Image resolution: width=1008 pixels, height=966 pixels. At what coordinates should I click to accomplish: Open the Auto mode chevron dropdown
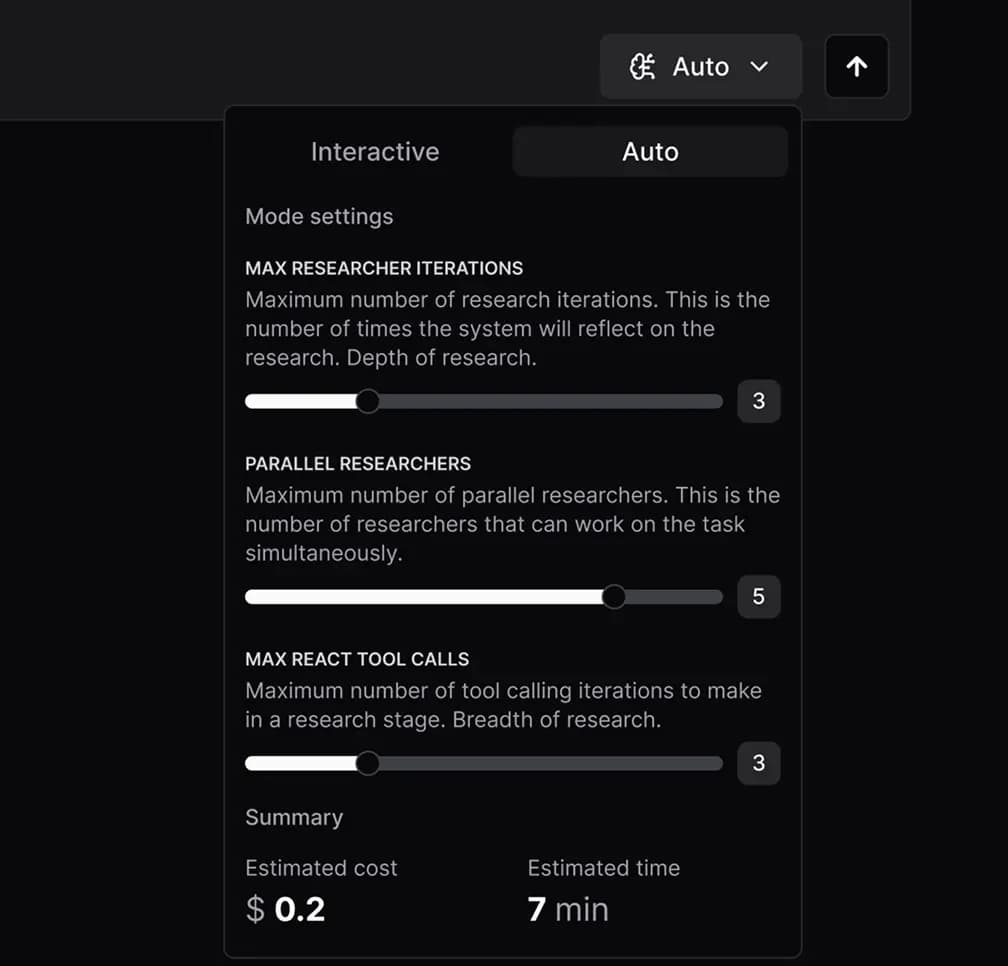coord(759,66)
